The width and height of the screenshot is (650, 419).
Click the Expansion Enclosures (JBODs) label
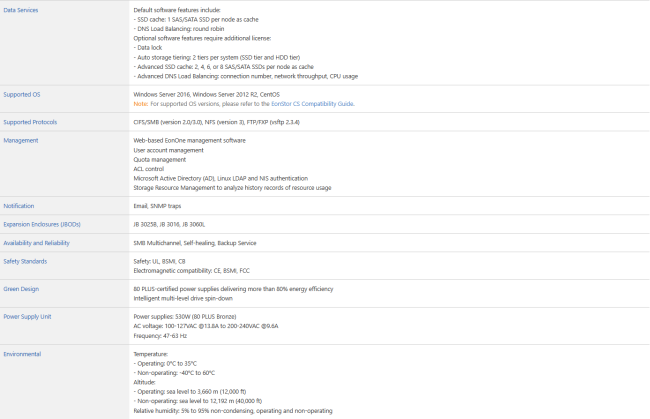pyautogui.click(x=42, y=224)
